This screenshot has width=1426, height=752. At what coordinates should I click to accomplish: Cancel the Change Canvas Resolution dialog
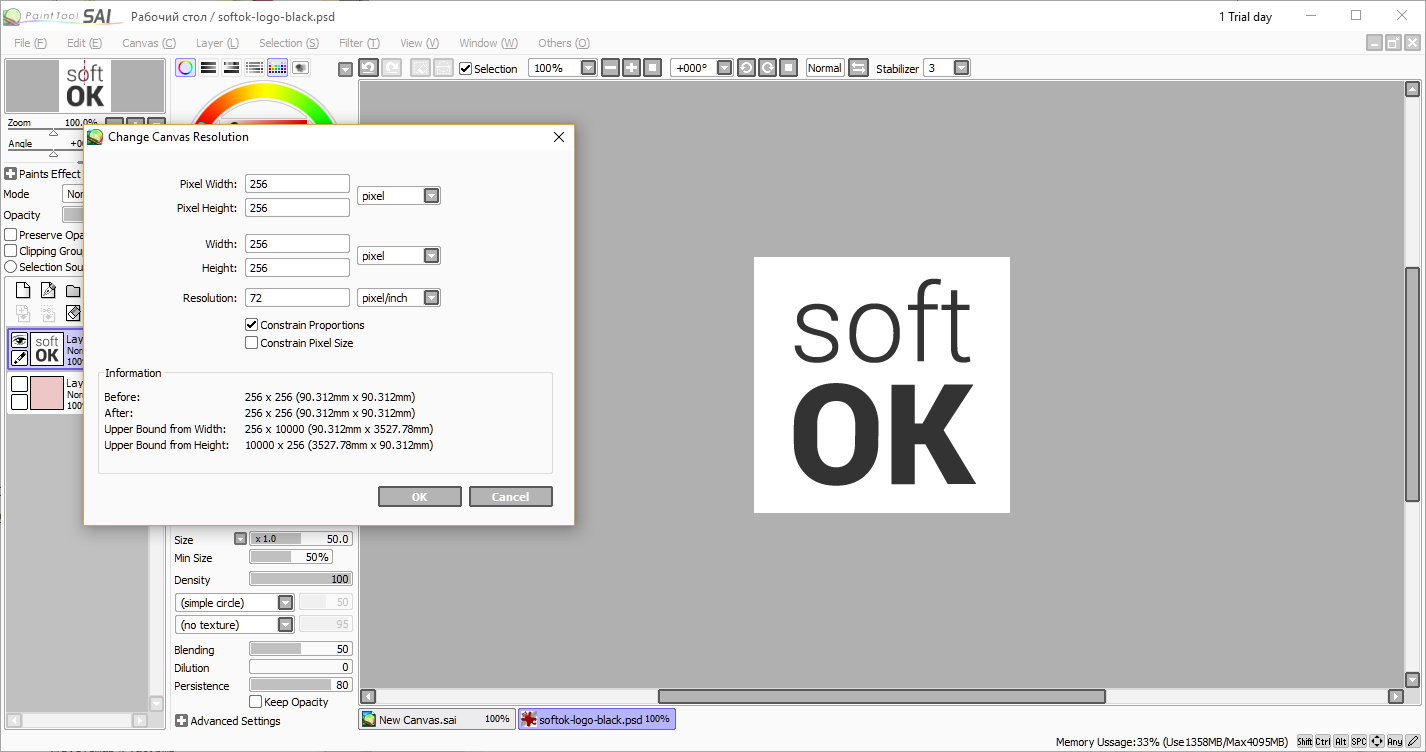click(x=510, y=497)
